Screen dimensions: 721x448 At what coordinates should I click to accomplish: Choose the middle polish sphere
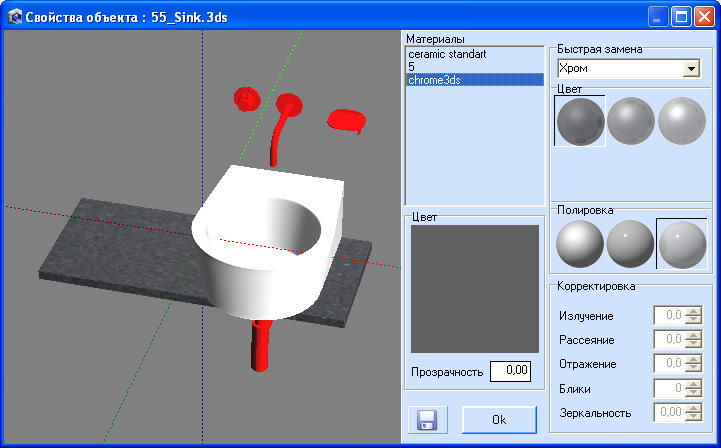pos(631,244)
